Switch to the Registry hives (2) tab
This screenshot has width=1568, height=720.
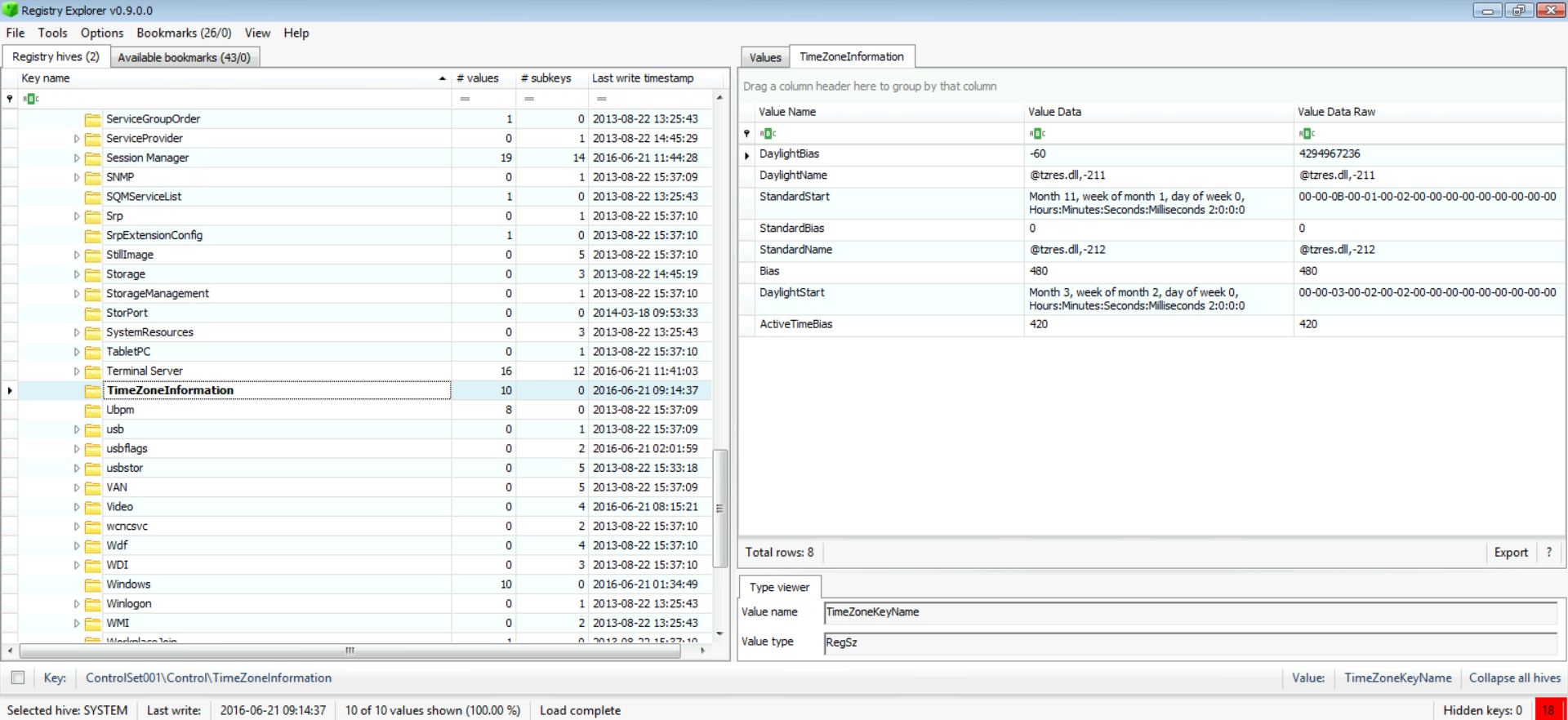point(56,56)
